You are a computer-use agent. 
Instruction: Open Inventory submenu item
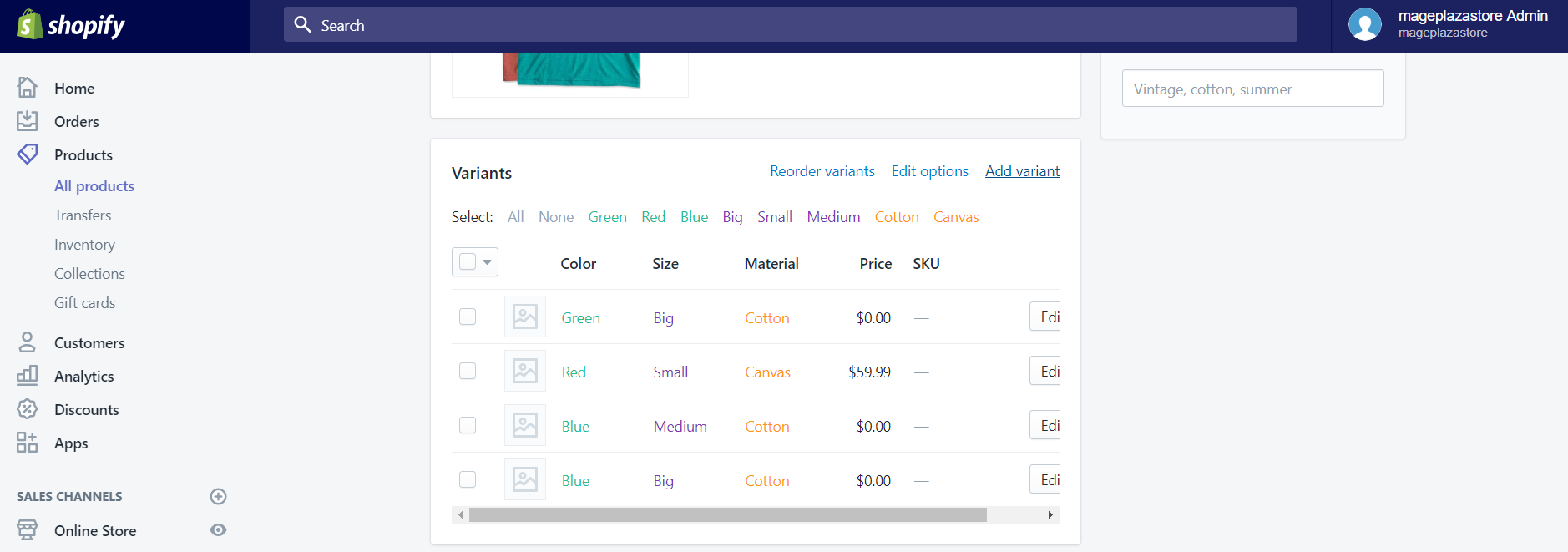point(84,244)
